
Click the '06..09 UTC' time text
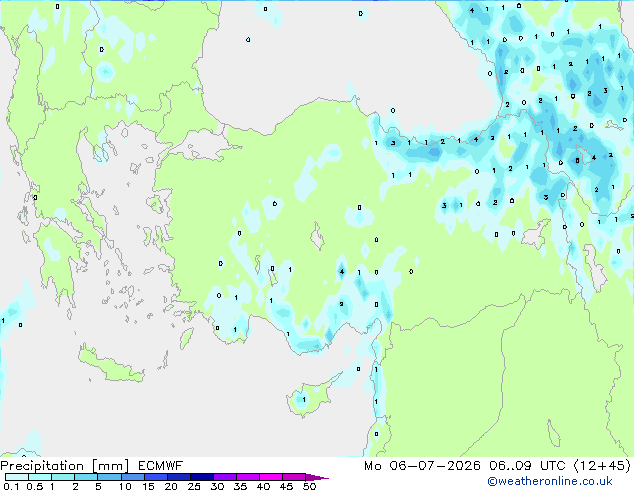[x=527, y=466]
